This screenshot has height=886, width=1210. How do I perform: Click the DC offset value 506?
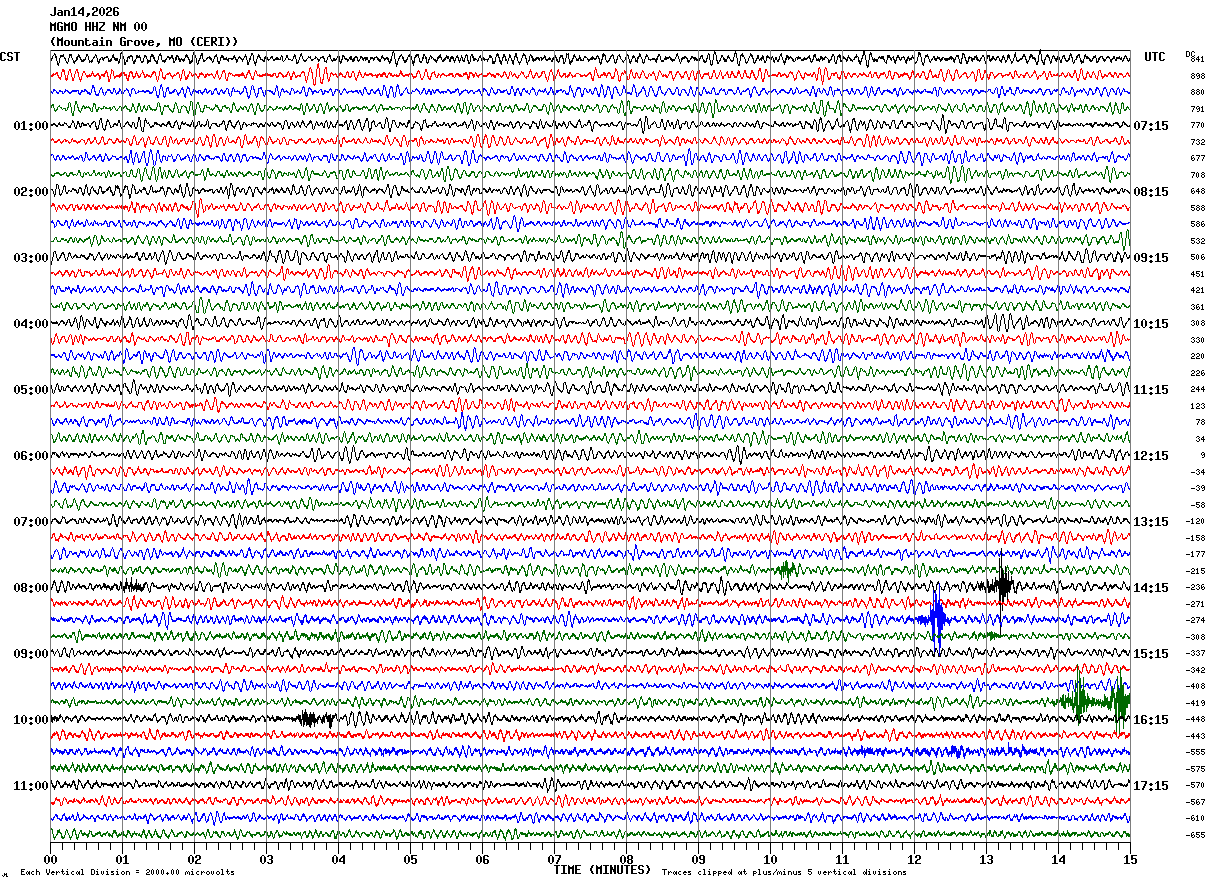1197,258
